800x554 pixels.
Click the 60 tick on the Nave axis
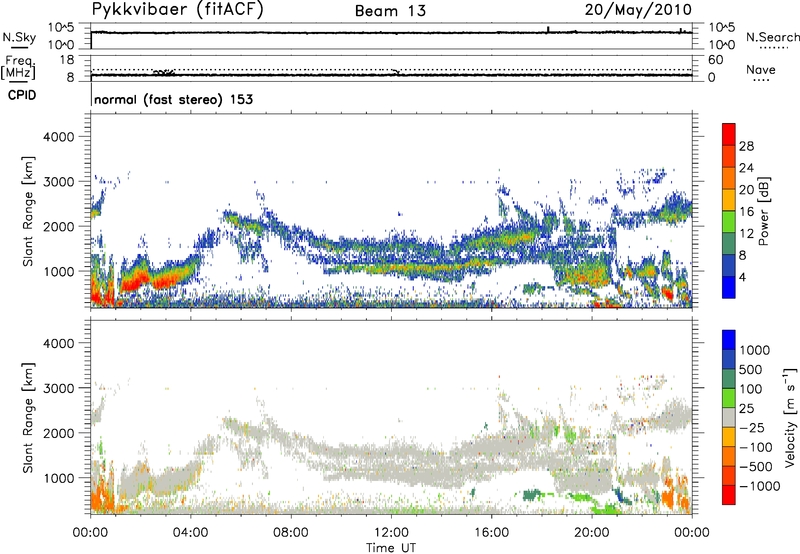pos(716,60)
